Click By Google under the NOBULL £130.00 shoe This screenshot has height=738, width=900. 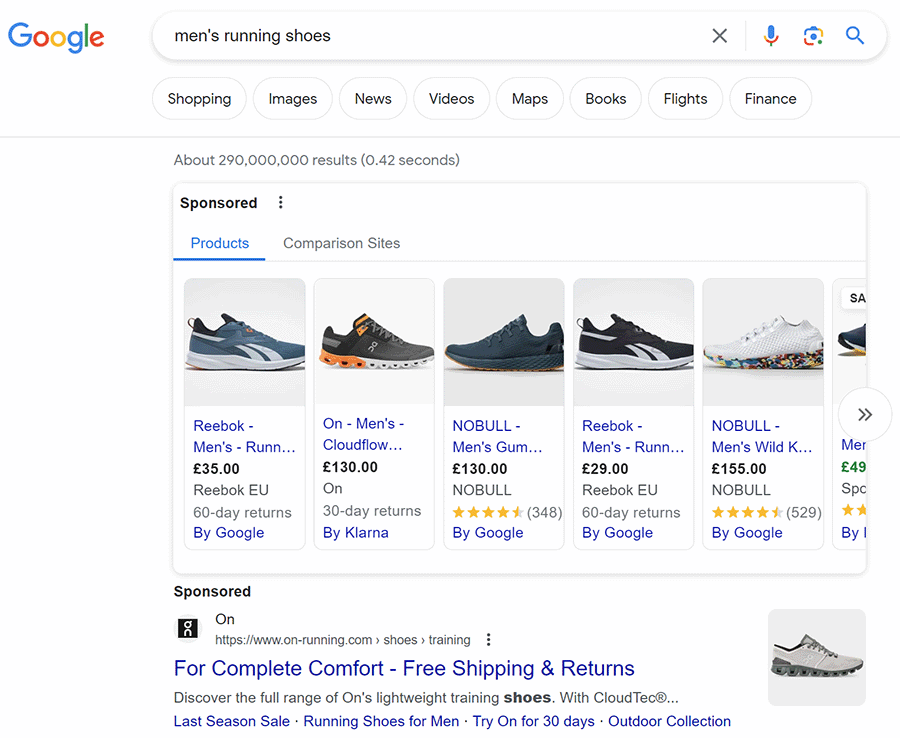coord(488,533)
